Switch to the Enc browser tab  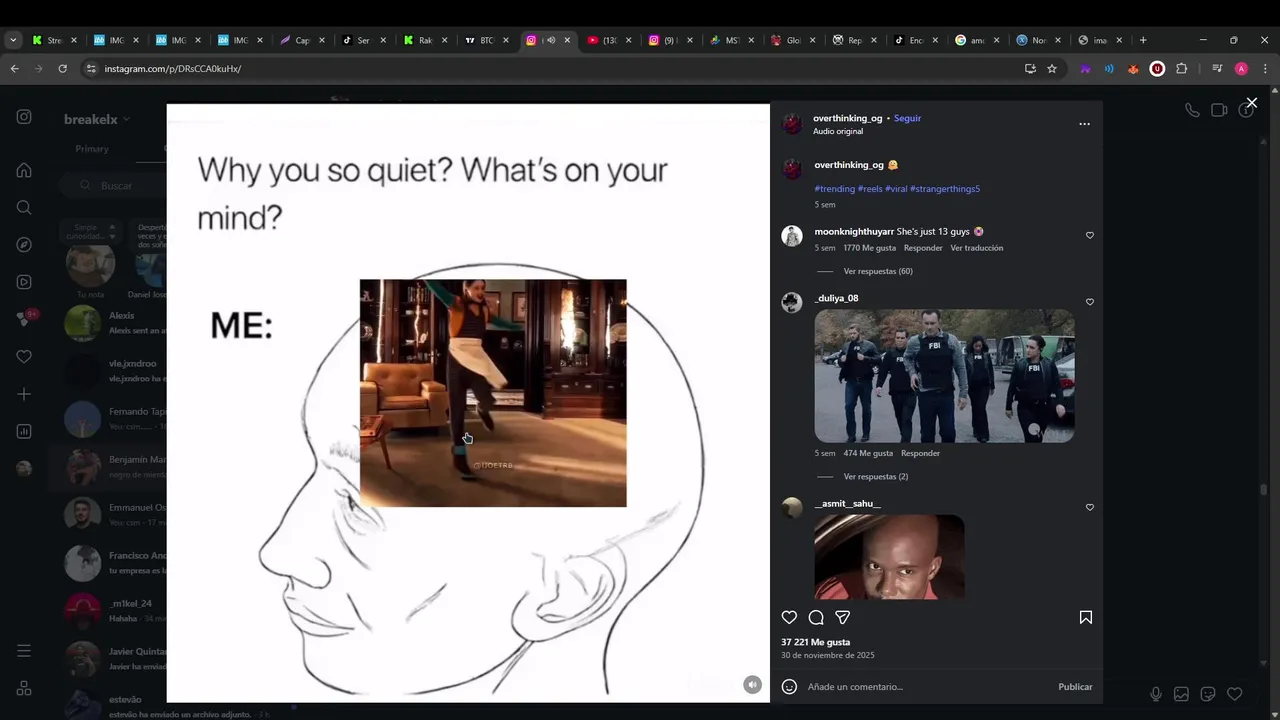[915, 40]
